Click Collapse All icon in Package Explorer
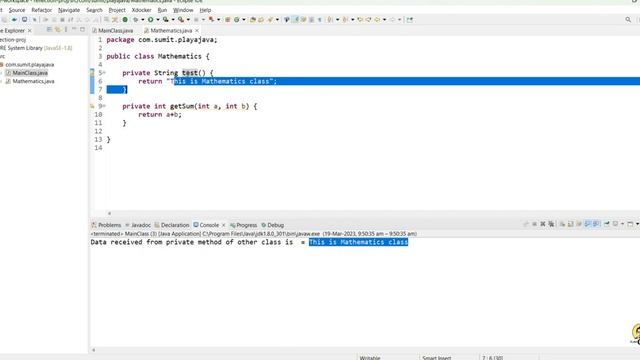640x360 pixels. pyautogui.click(x=49, y=30)
